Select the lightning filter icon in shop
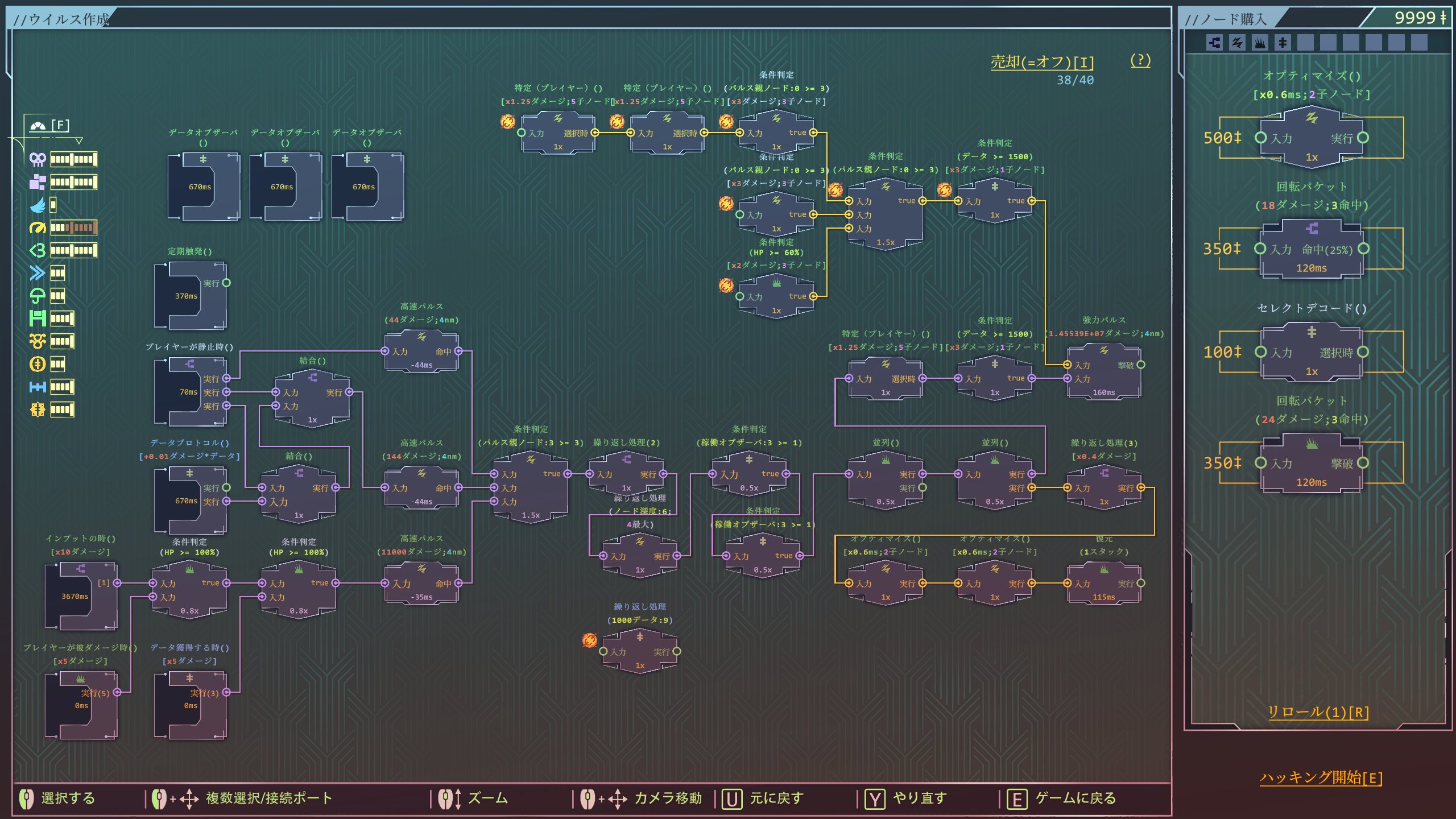Screen dimensions: 1456x819 (x=1237, y=43)
